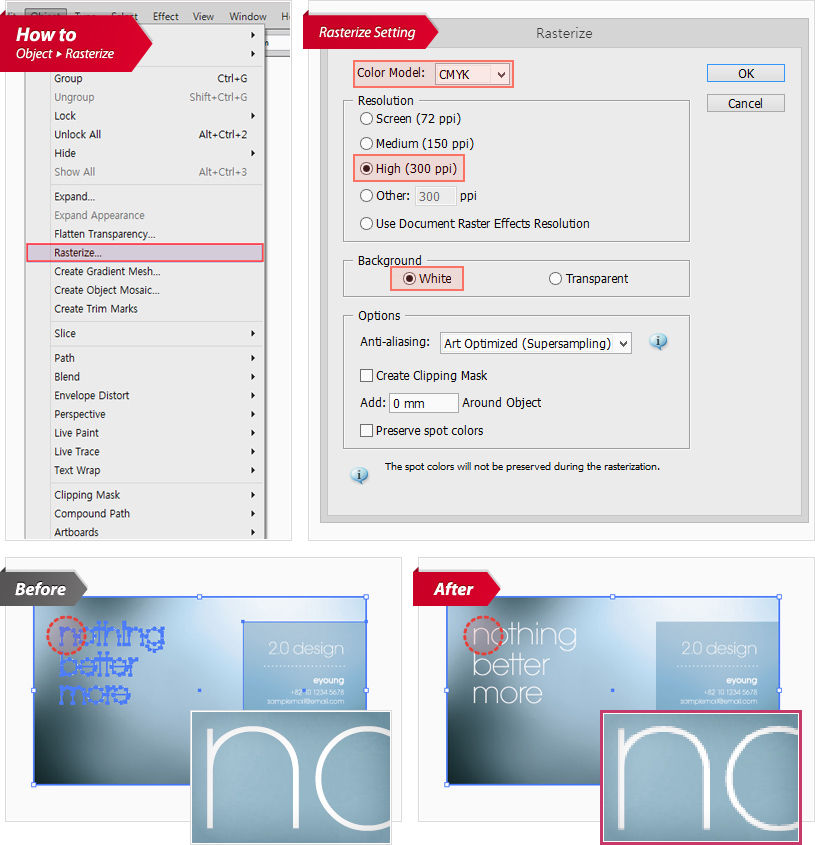Click the info icon beside the spot colors warning
The height and width of the screenshot is (845, 815).
[x=360, y=475]
